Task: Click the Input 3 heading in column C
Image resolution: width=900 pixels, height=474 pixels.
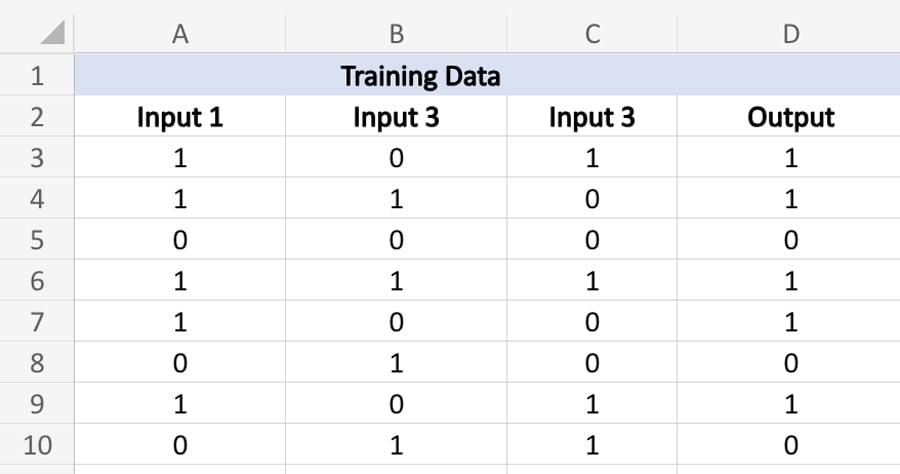Action: [592, 117]
